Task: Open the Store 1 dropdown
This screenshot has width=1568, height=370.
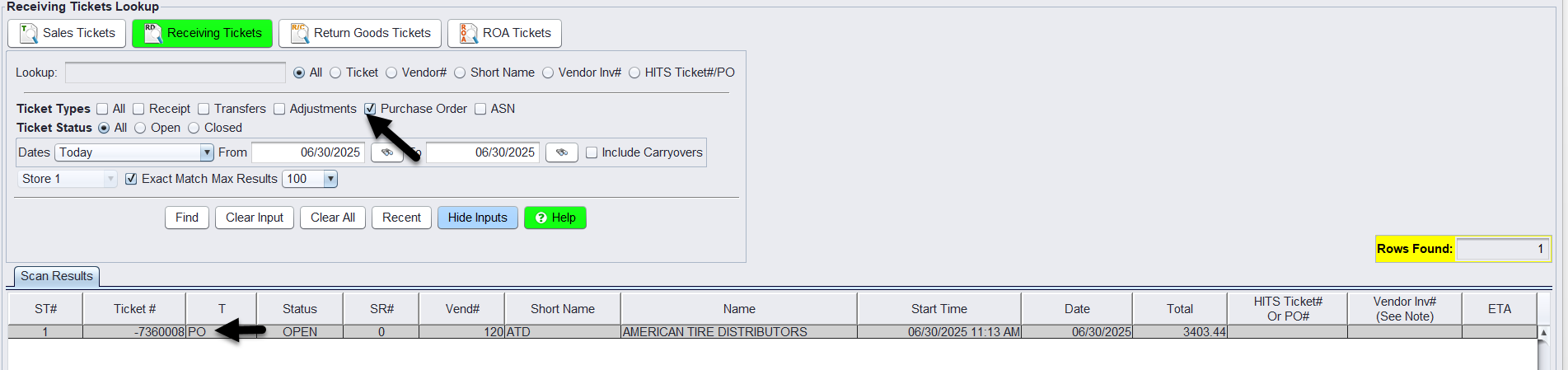Action: 110,179
